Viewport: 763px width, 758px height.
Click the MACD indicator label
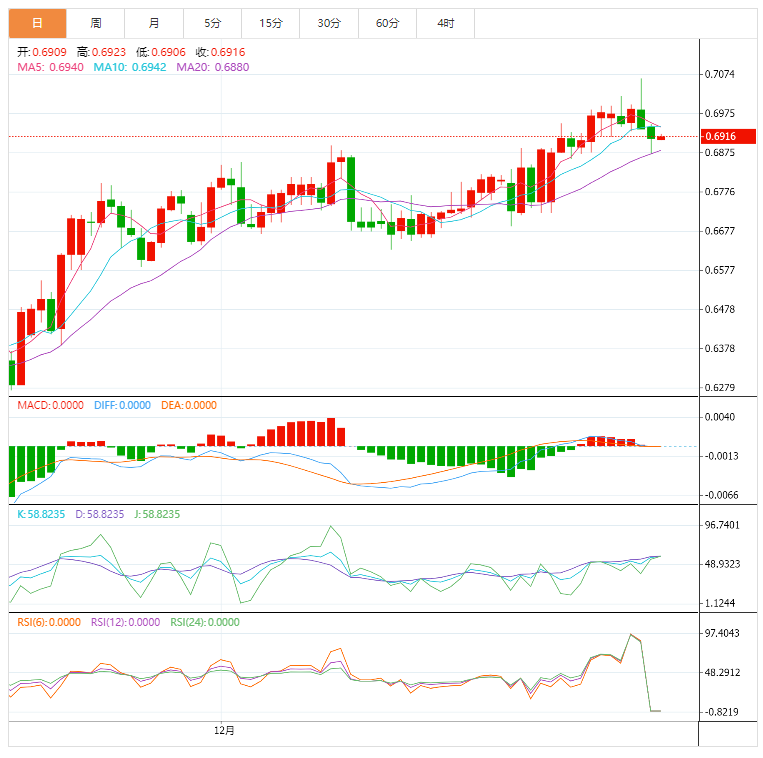tap(51, 405)
